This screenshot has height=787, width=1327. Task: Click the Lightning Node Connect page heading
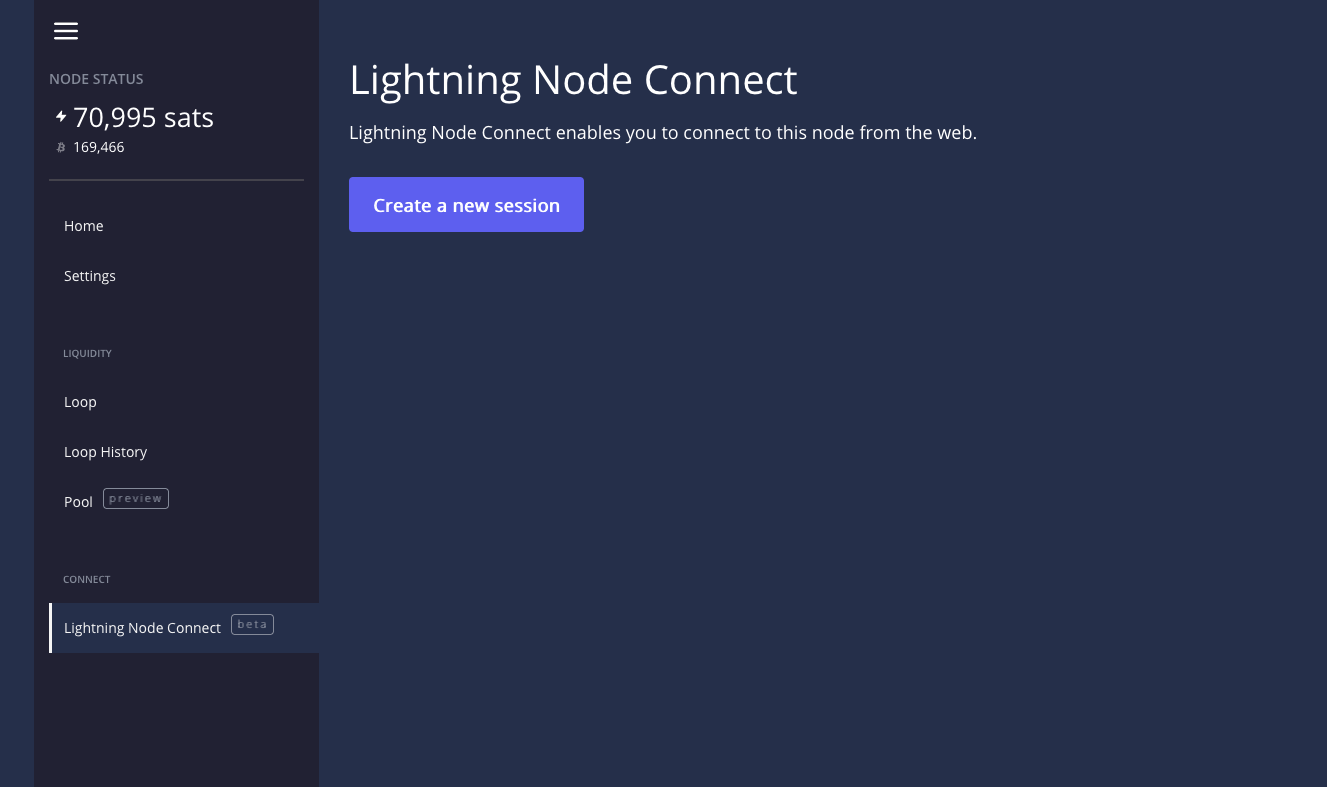click(x=573, y=80)
